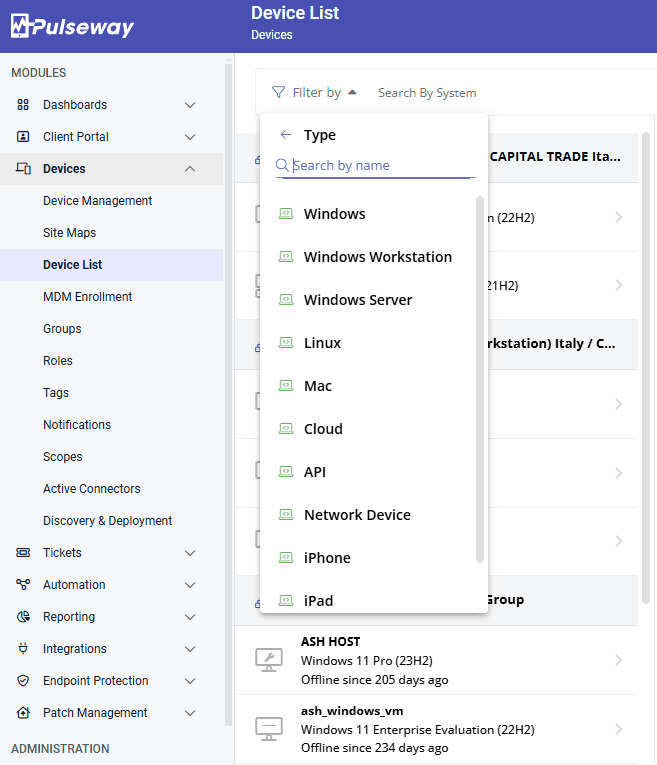
Task: Click the sidebar modules scrollbar
Action: 228,395
